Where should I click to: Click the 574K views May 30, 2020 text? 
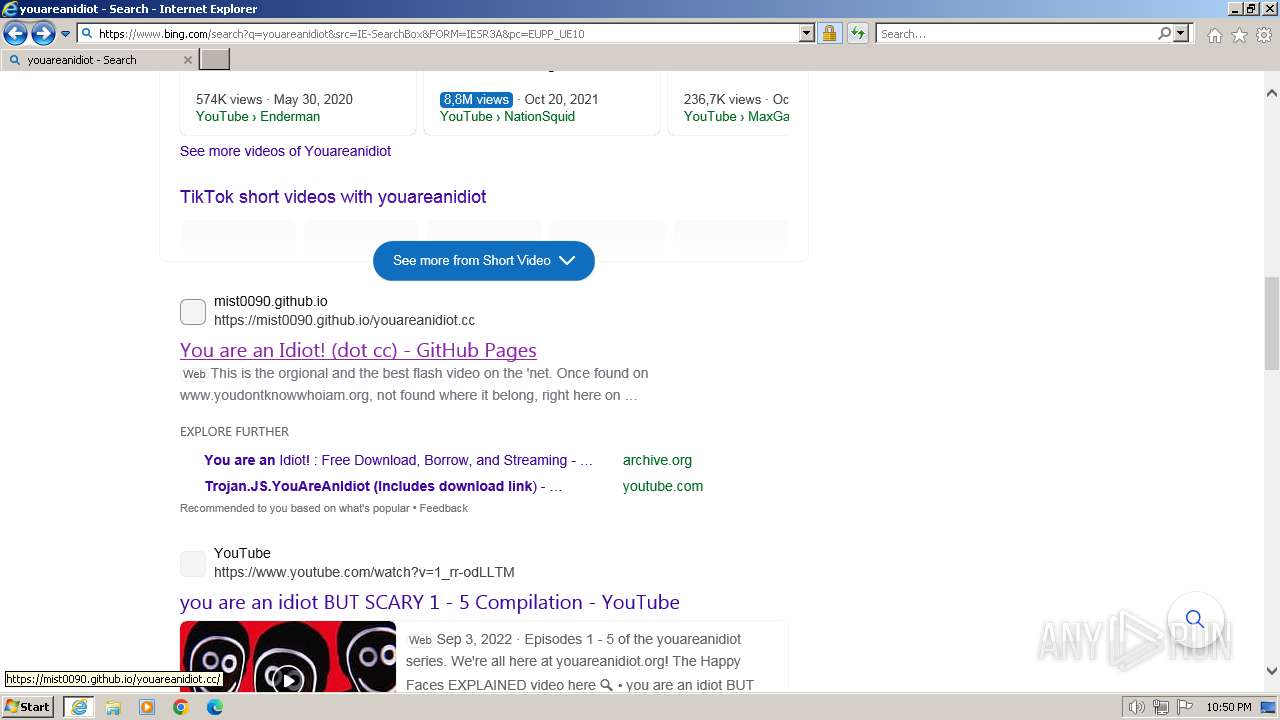point(274,99)
